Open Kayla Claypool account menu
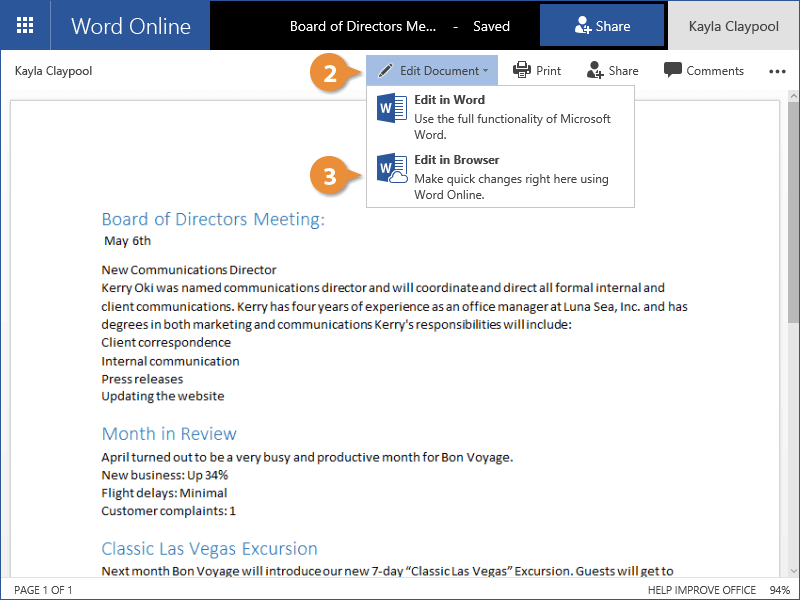This screenshot has width=800, height=600. (733, 26)
